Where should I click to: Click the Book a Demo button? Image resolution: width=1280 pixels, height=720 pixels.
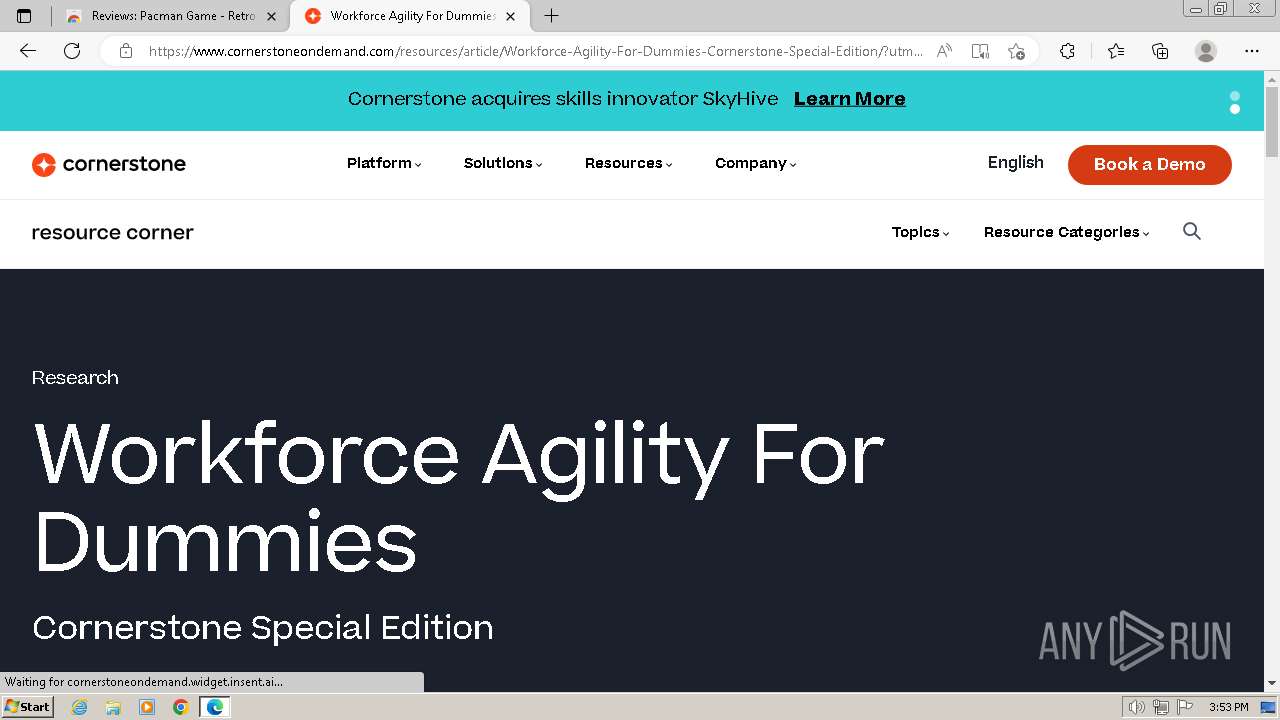tap(1149, 165)
